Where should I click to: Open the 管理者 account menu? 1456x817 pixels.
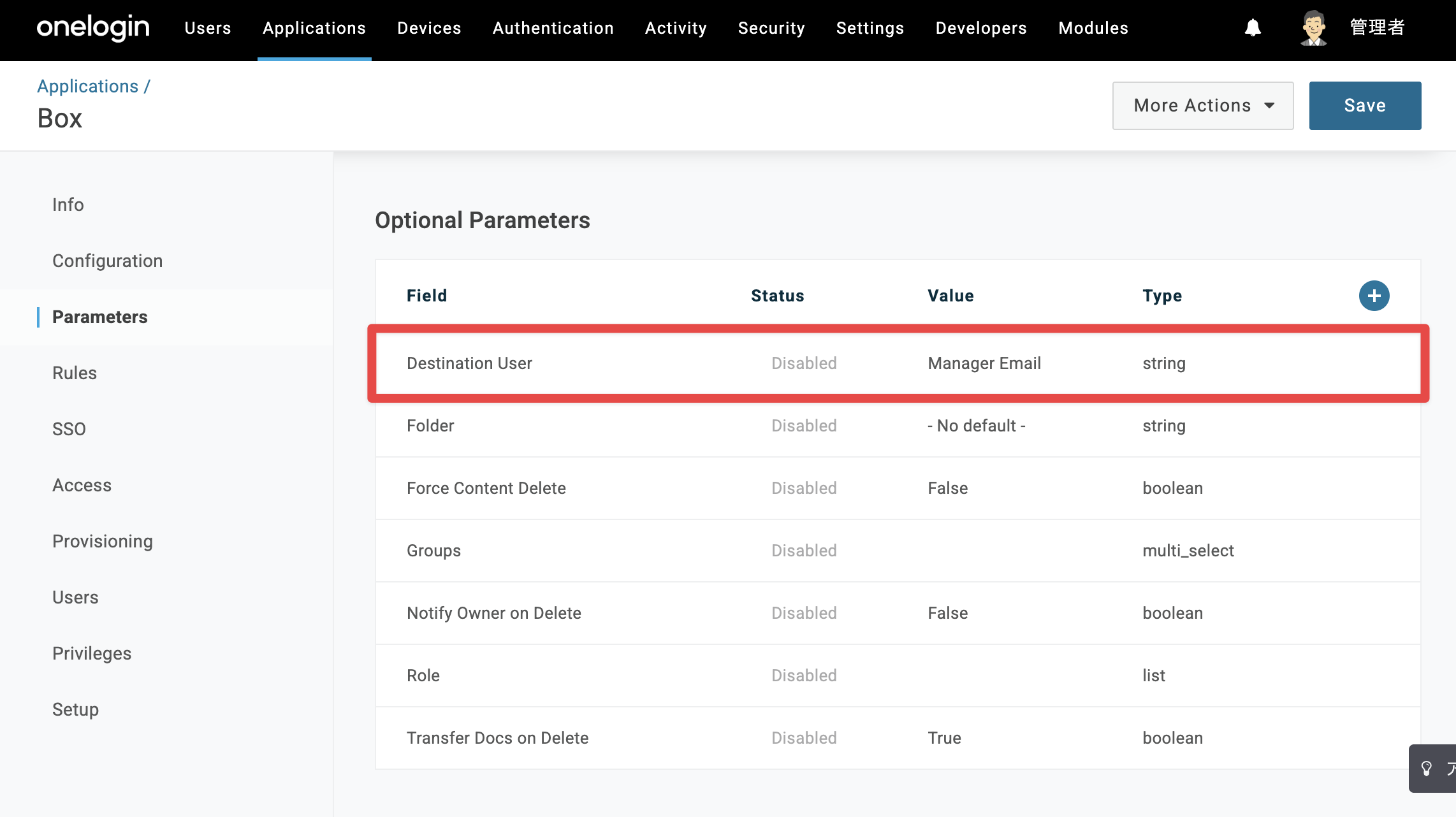coord(1378,28)
